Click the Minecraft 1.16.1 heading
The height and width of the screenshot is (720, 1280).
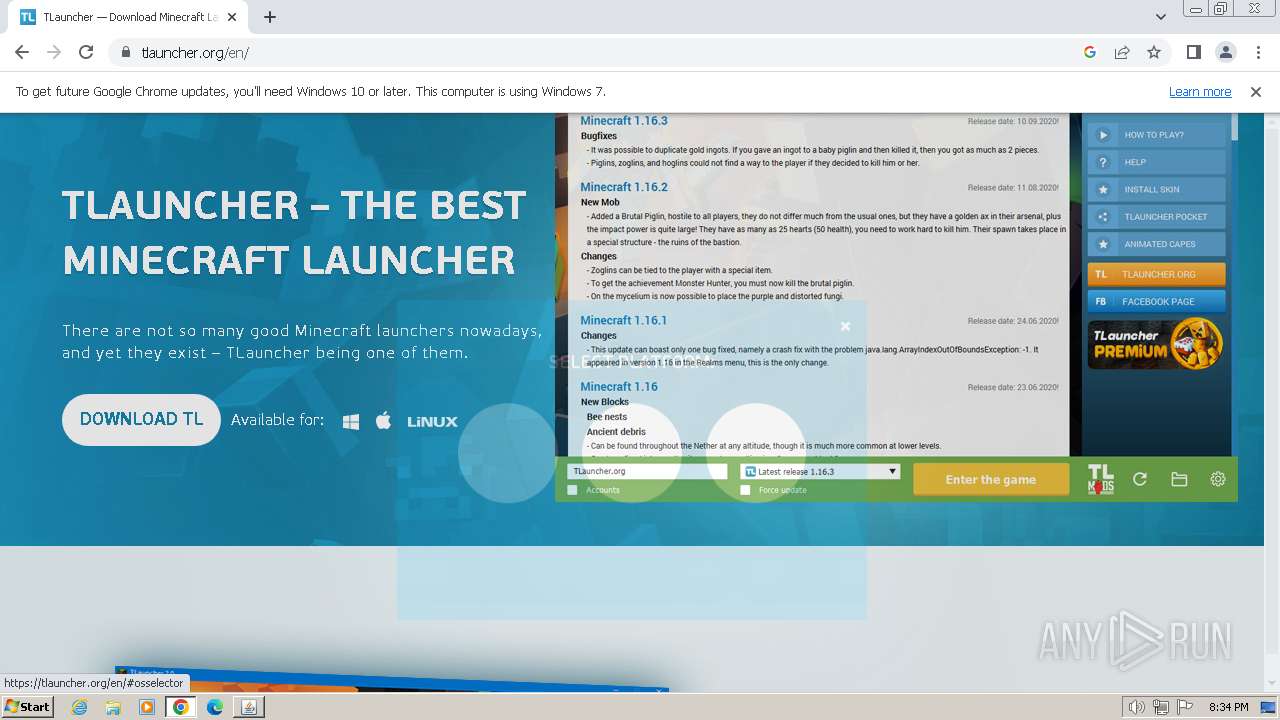624,320
